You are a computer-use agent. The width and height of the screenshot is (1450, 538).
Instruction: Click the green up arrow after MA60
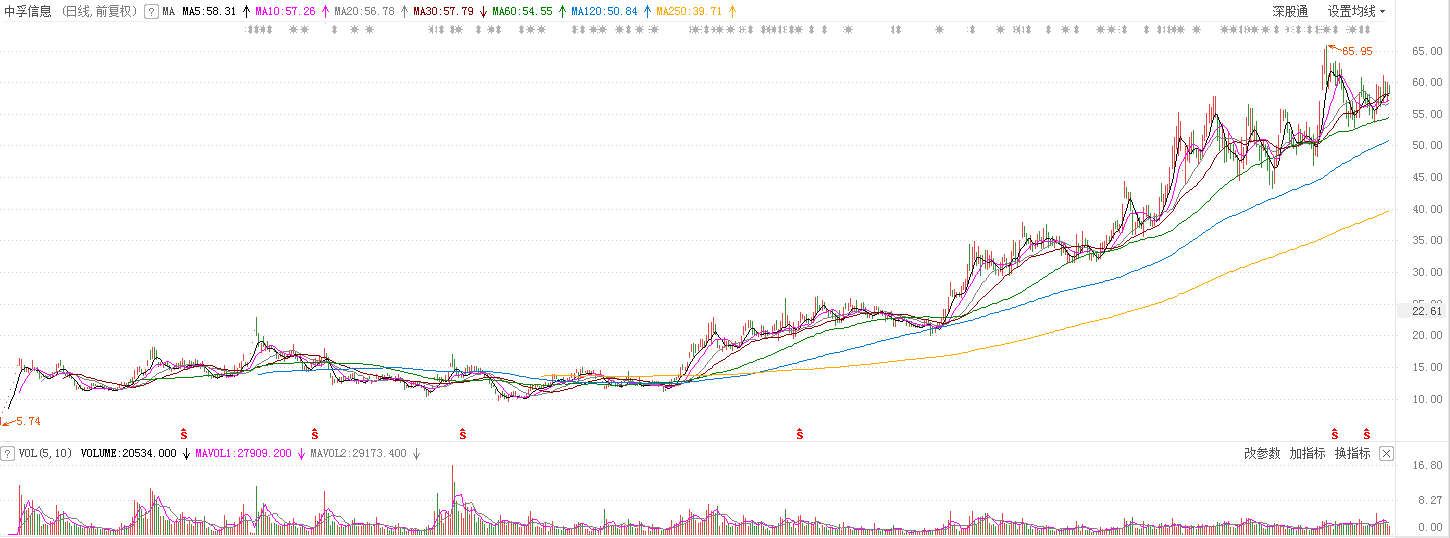click(x=562, y=12)
